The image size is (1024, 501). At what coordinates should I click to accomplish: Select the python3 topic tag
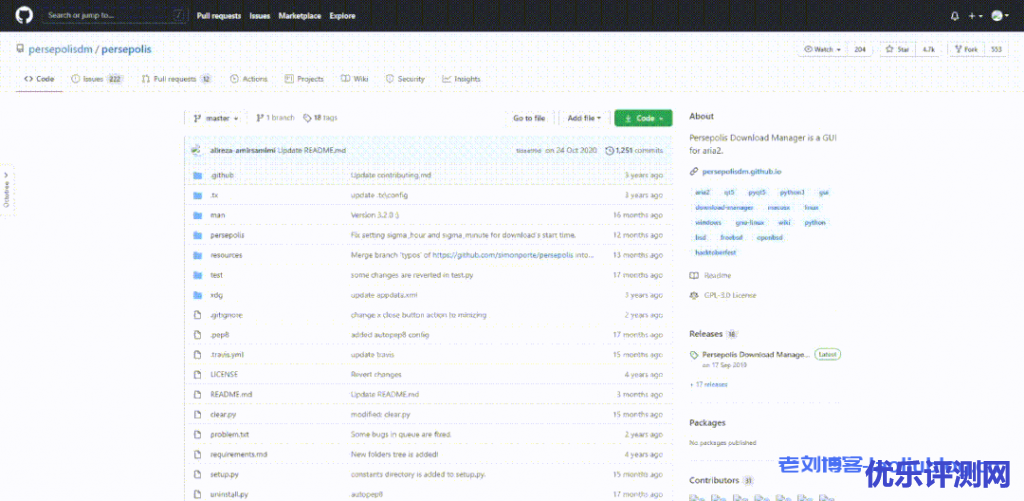click(x=792, y=192)
